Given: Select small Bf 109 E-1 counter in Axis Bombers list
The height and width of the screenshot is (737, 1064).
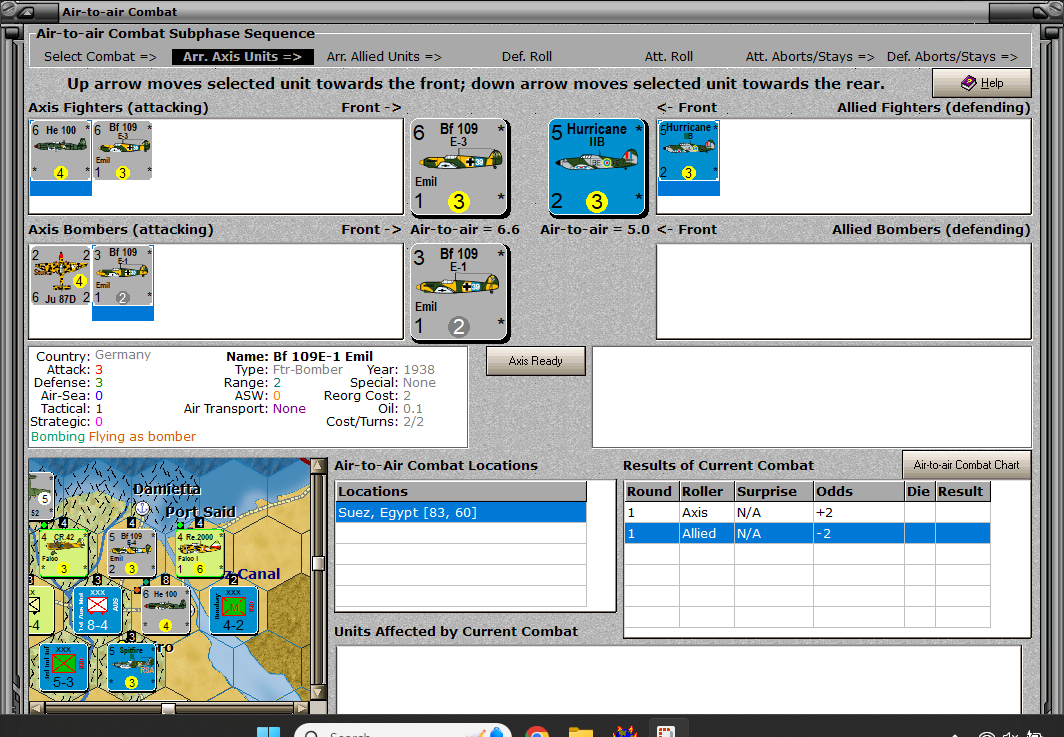Looking at the screenshot, I should point(122,276).
